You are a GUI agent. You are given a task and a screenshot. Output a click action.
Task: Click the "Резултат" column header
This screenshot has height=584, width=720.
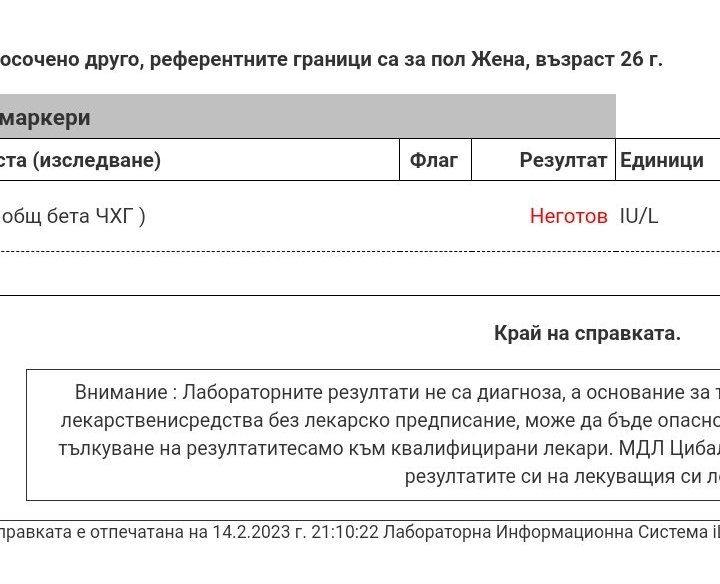pyautogui.click(x=563, y=160)
